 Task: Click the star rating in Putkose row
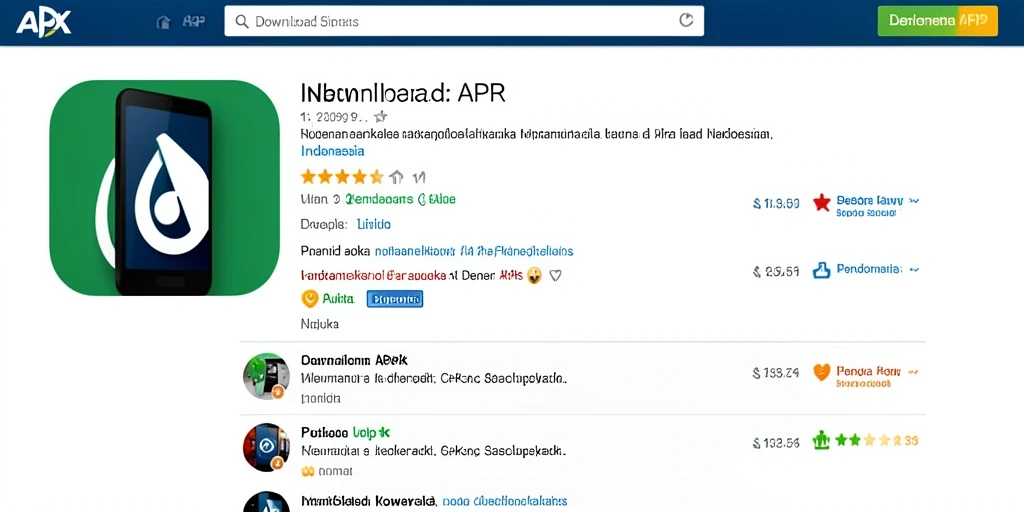tap(876, 441)
